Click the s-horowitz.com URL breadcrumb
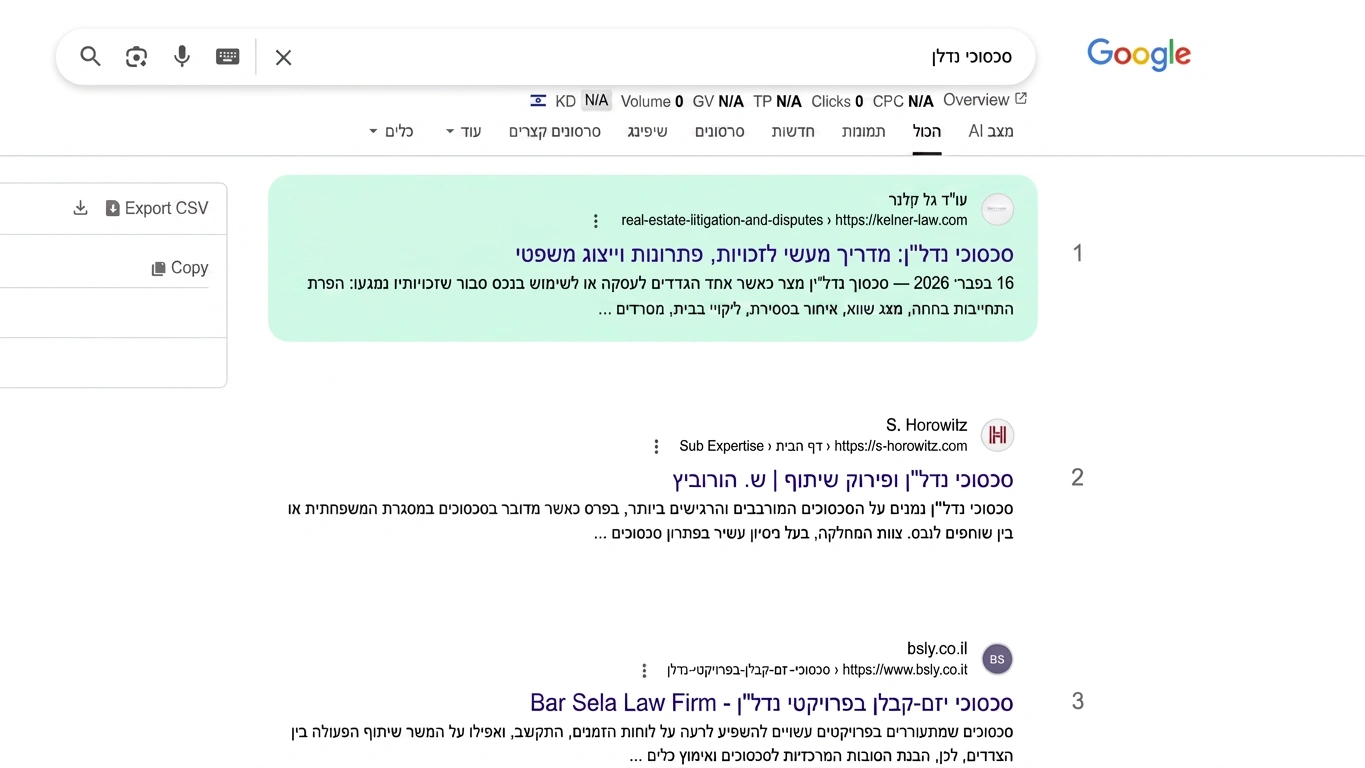This screenshot has height=768, width=1365. (x=824, y=446)
